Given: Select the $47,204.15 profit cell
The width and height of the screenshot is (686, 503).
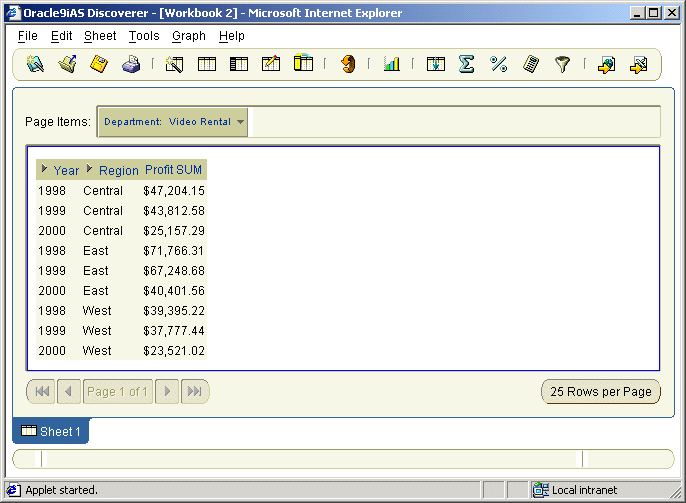Looking at the screenshot, I should pyautogui.click(x=174, y=191).
